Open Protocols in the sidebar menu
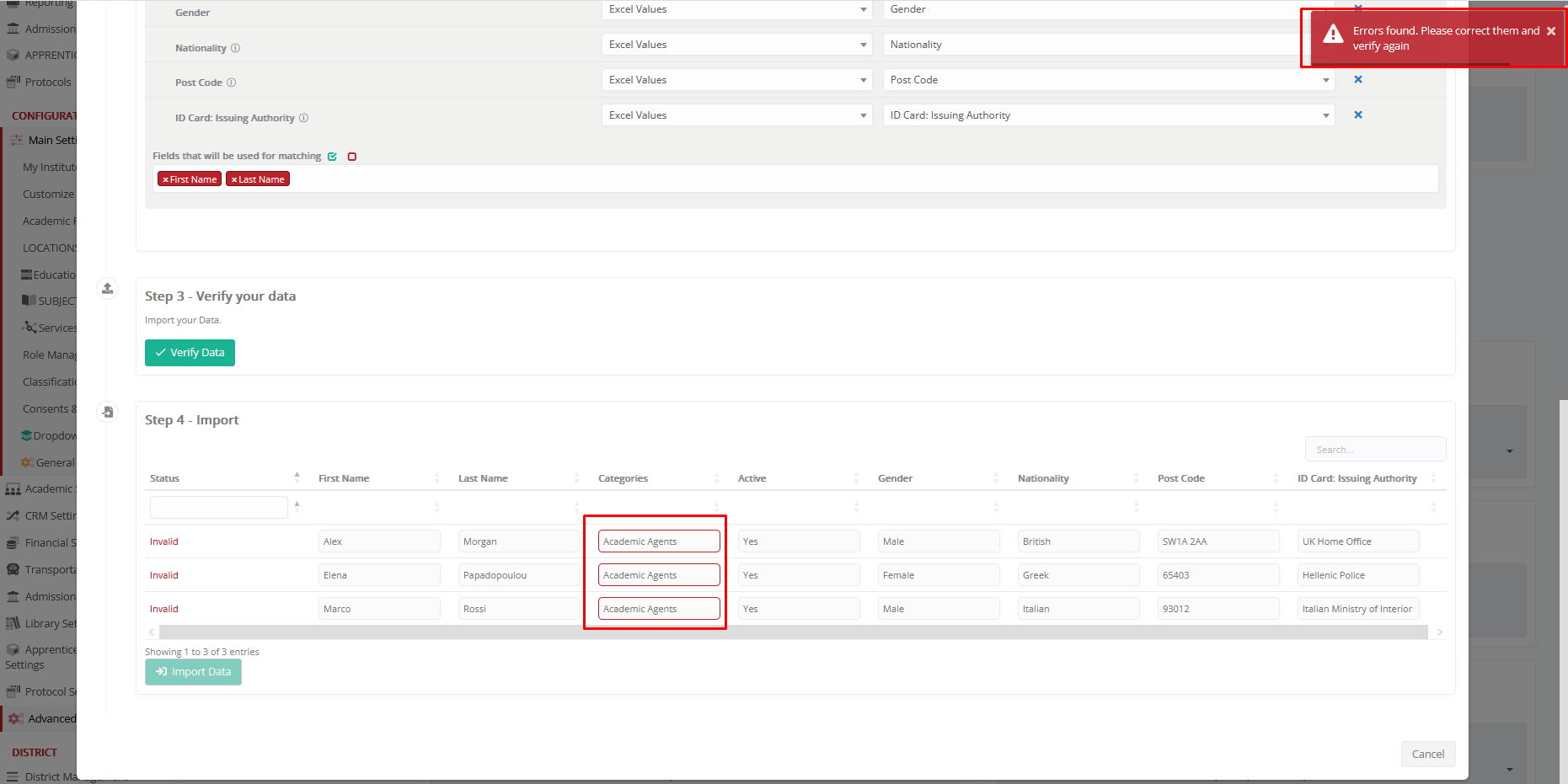The image size is (1568, 784). [48, 82]
